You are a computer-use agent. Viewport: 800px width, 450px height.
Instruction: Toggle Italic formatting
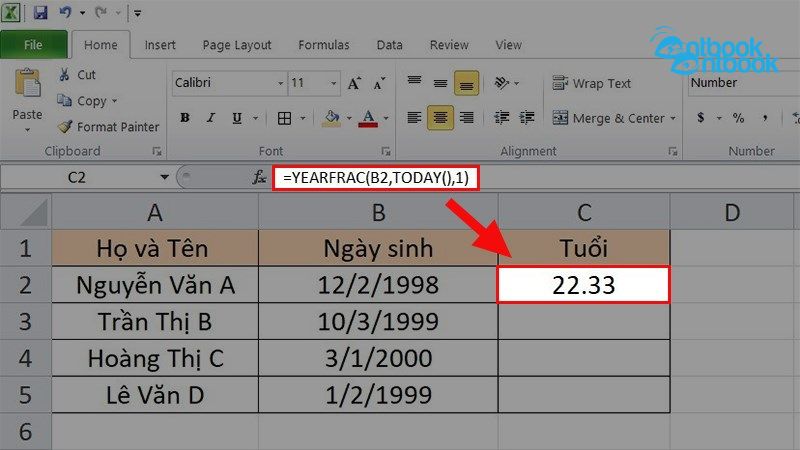click(211, 118)
